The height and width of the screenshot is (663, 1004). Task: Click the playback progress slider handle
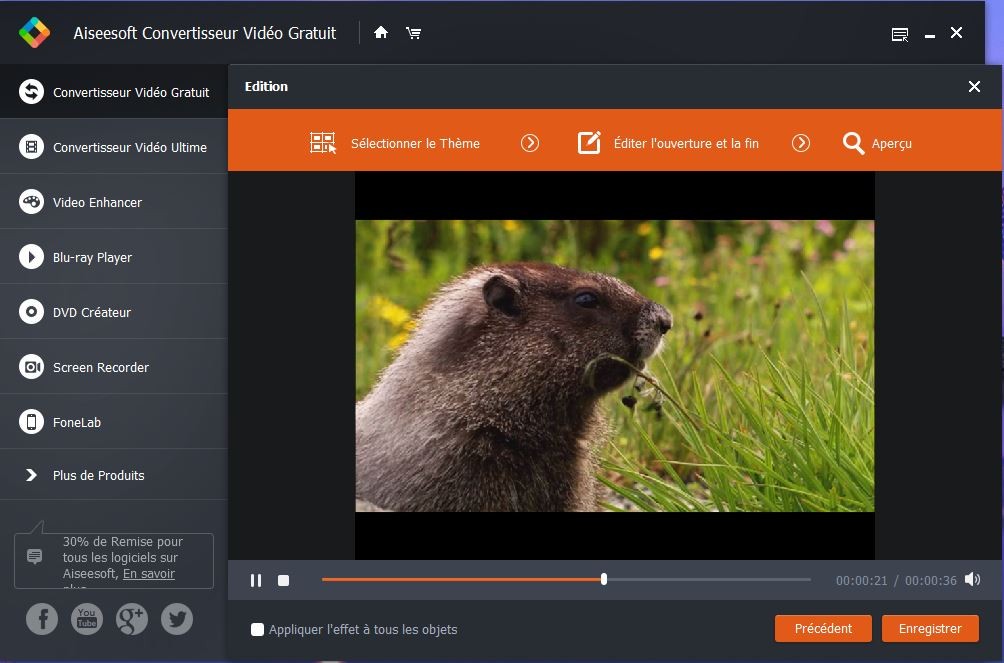tap(604, 579)
